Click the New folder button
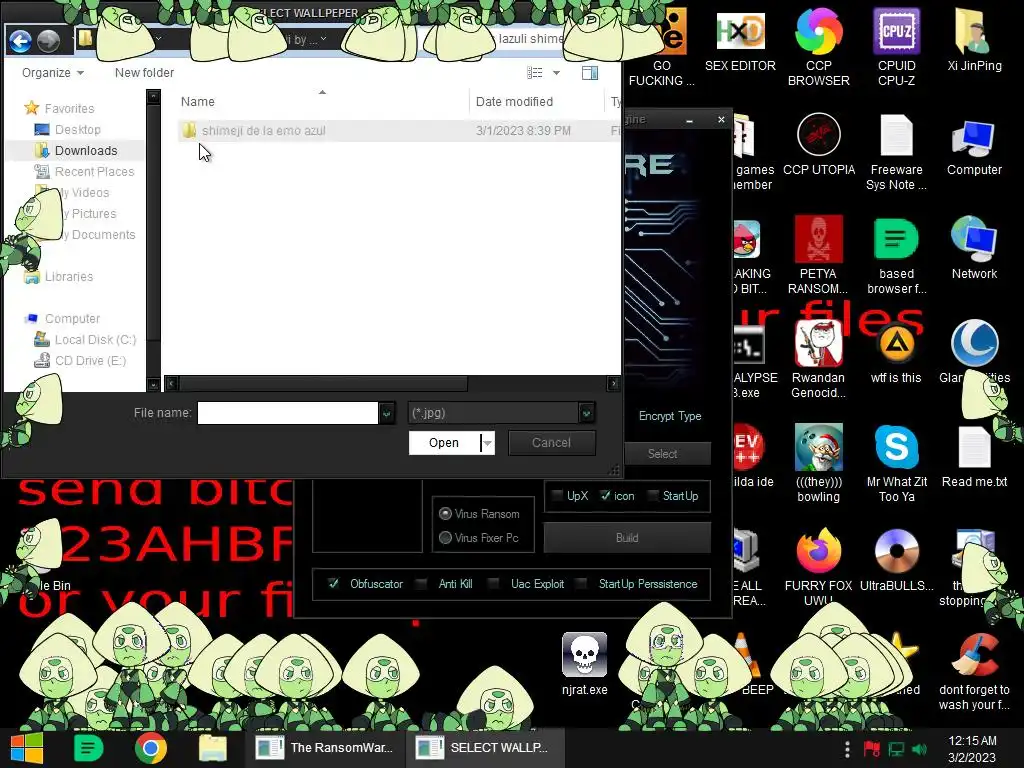1024x768 pixels. [144, 72]
